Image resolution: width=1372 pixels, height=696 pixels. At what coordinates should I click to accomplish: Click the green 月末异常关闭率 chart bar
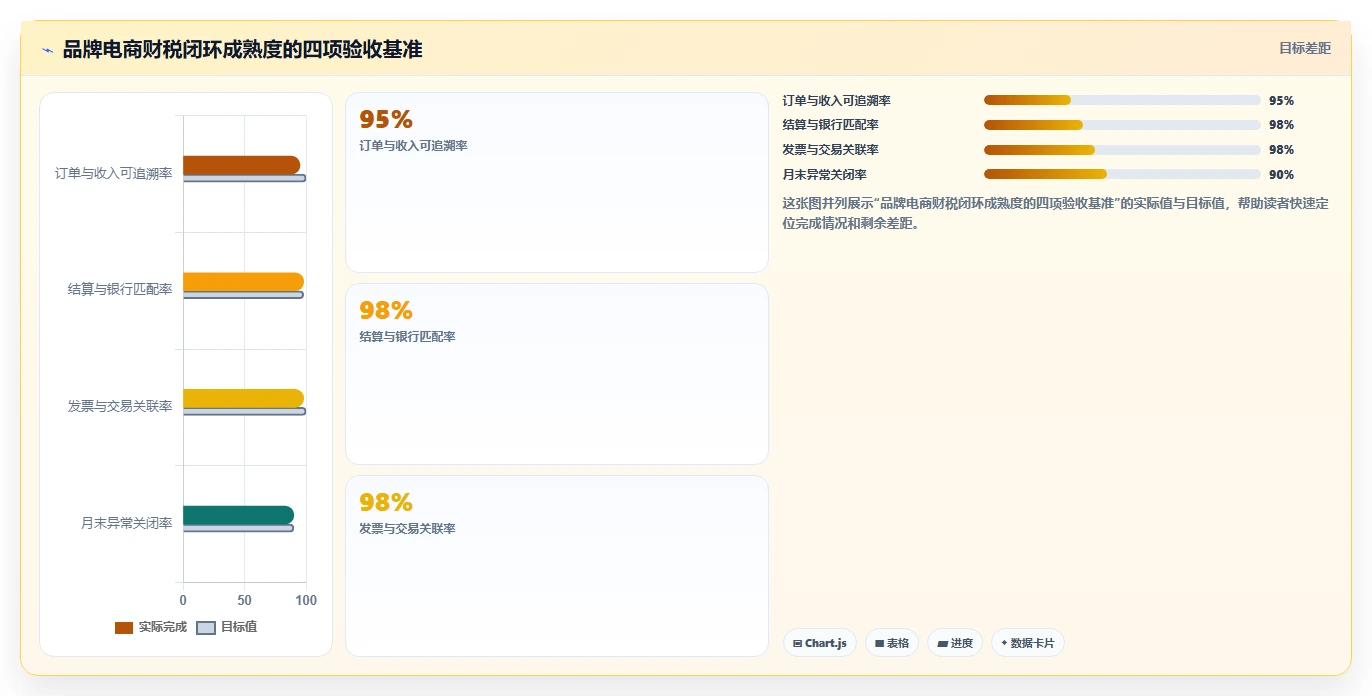point(238,515)
